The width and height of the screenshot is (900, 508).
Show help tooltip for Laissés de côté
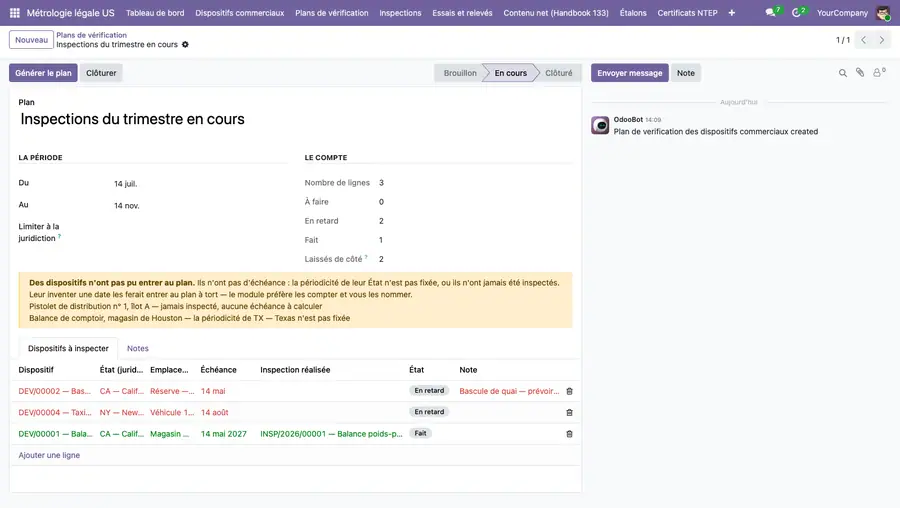coord(366,257)
